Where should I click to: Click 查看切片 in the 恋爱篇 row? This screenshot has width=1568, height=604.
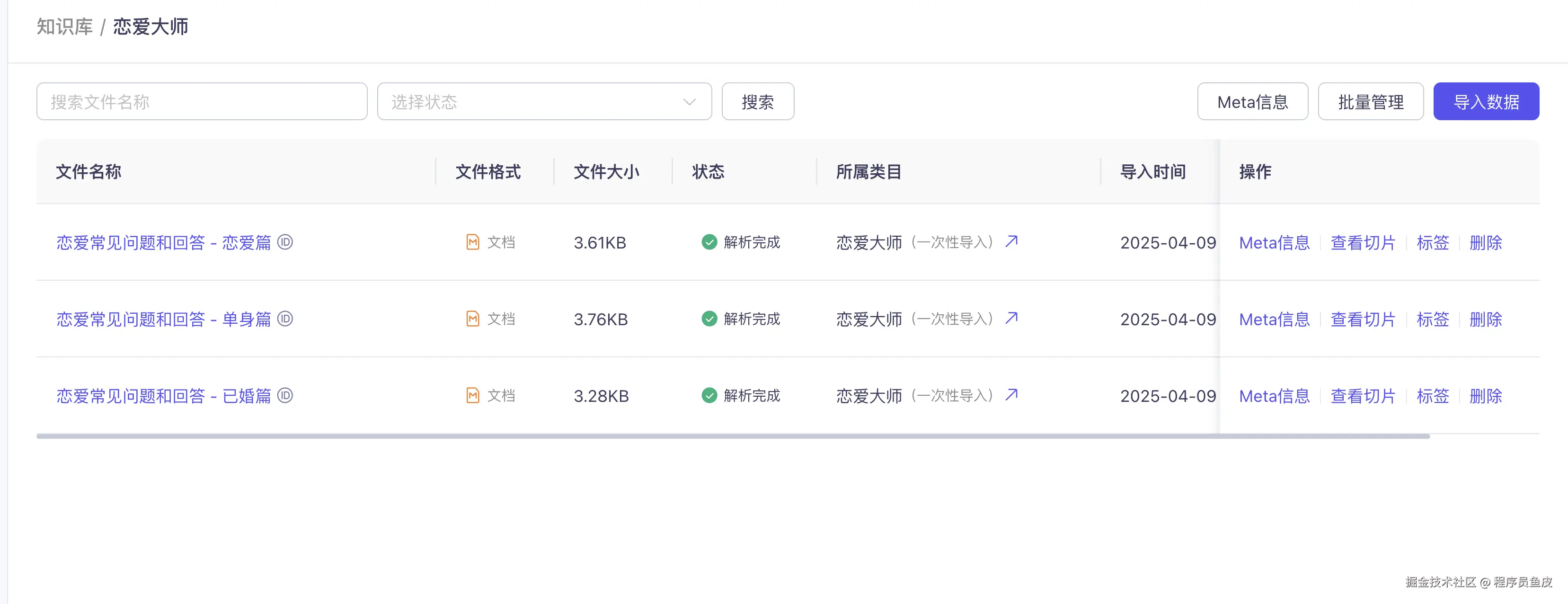pos(1362,242)
